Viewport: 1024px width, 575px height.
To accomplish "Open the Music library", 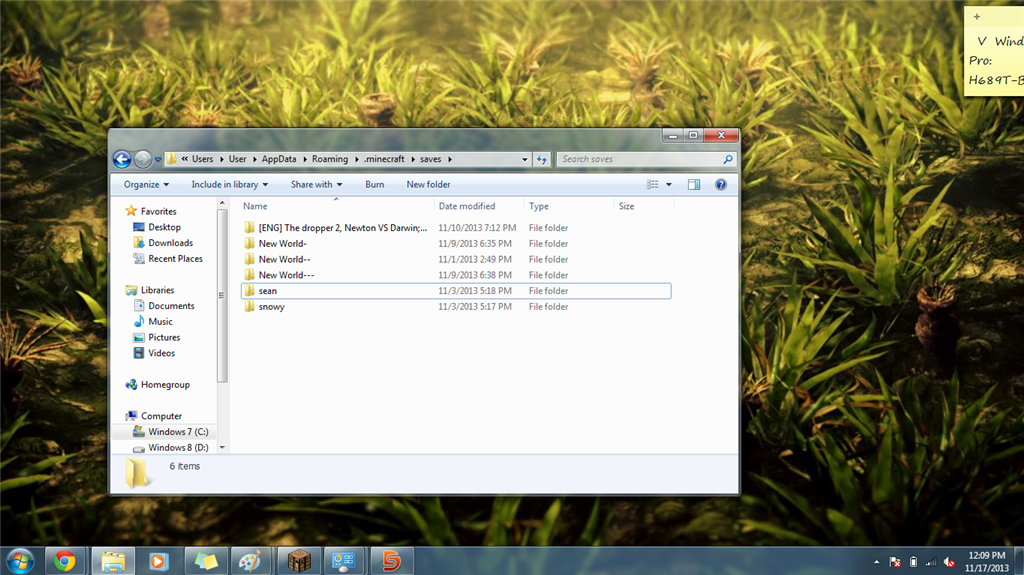I will [x=160, y=321].
